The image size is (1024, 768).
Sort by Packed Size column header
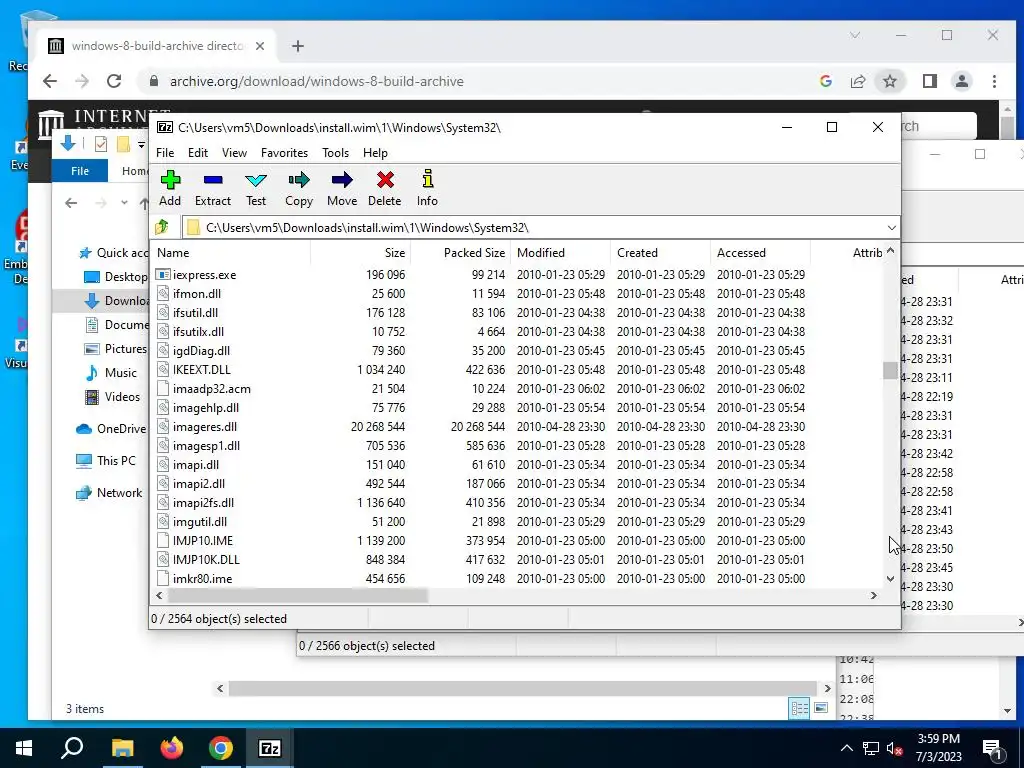[x=460, y=253]
